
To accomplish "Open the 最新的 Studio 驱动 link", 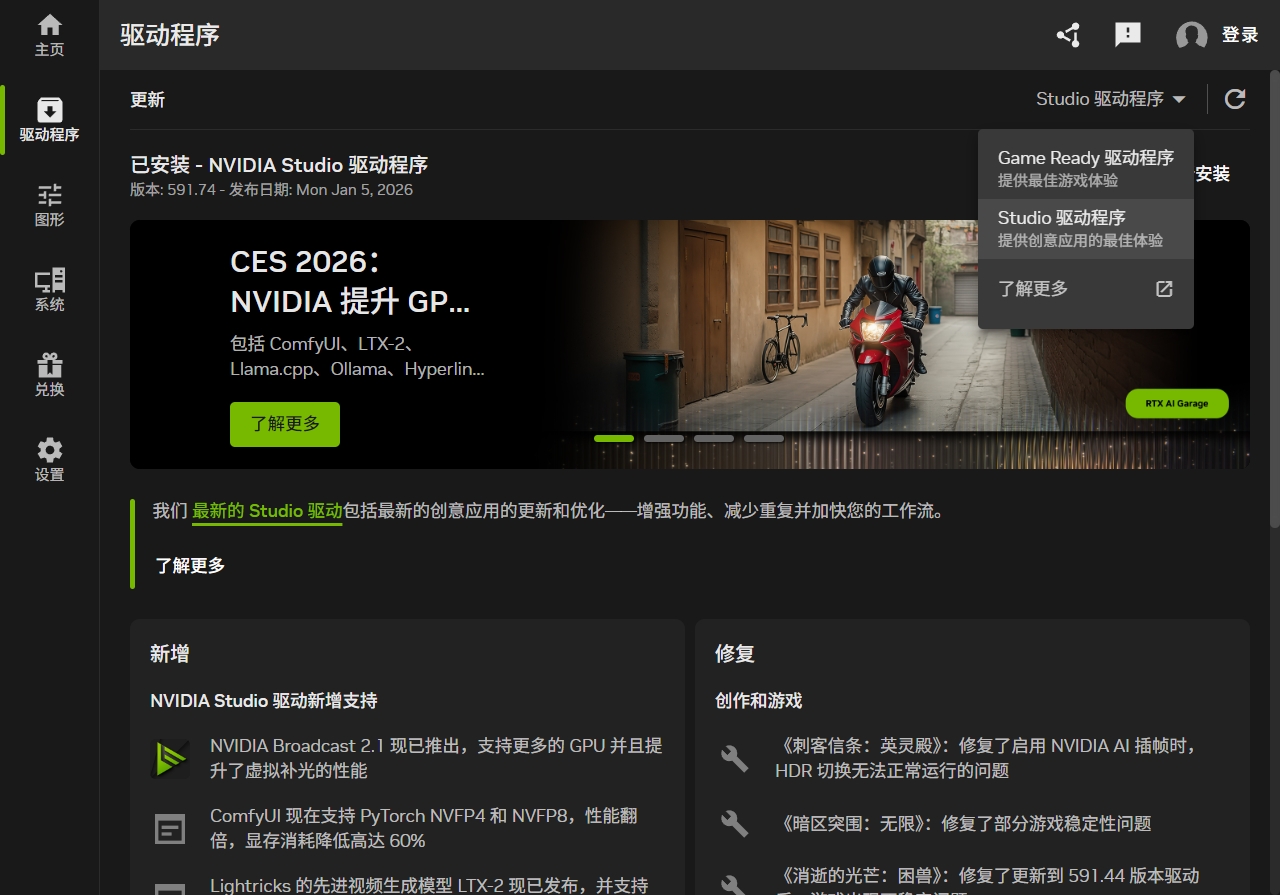I will coord(267,511).
